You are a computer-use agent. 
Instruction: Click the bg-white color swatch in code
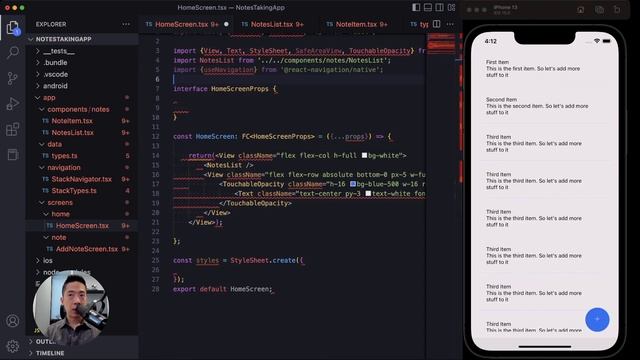(x=364, y=156)
